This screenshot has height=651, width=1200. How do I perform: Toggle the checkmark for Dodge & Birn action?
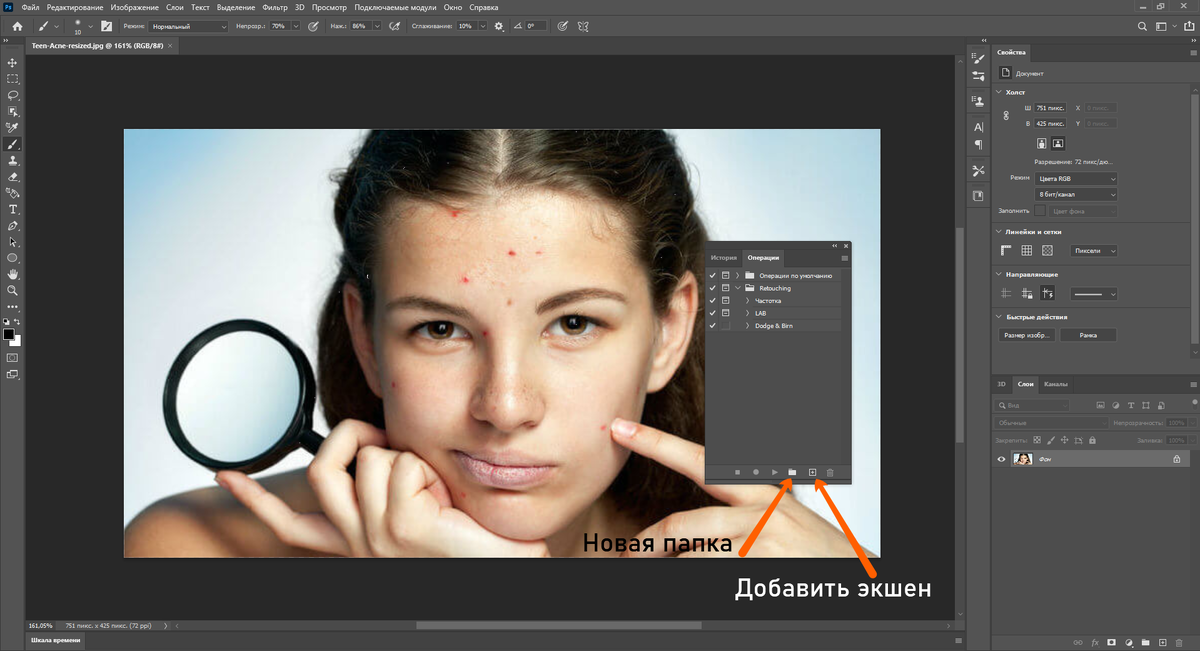click(x=712, y=326)
